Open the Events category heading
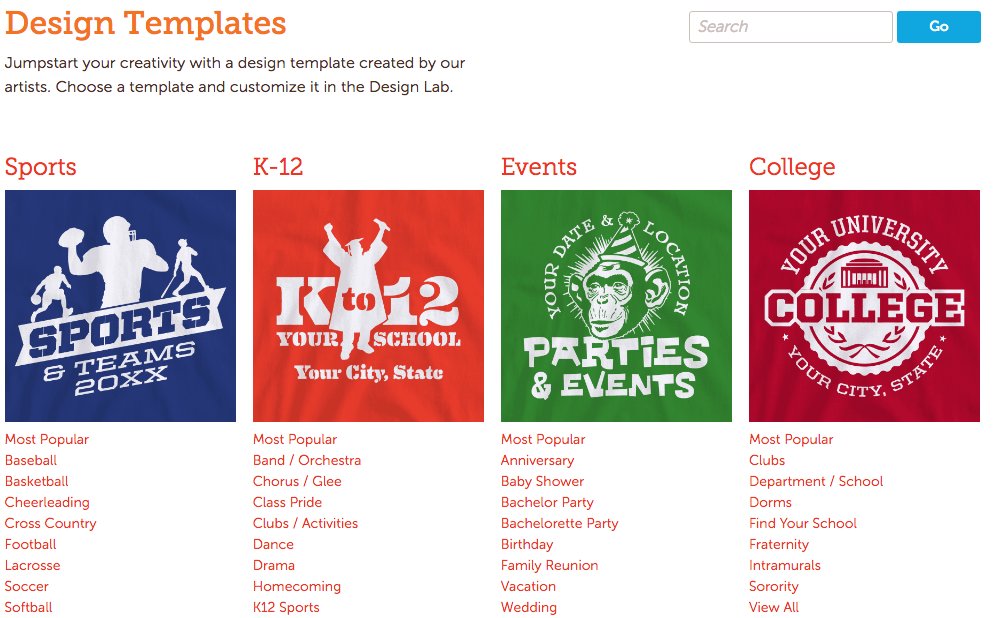 (539, 167)
